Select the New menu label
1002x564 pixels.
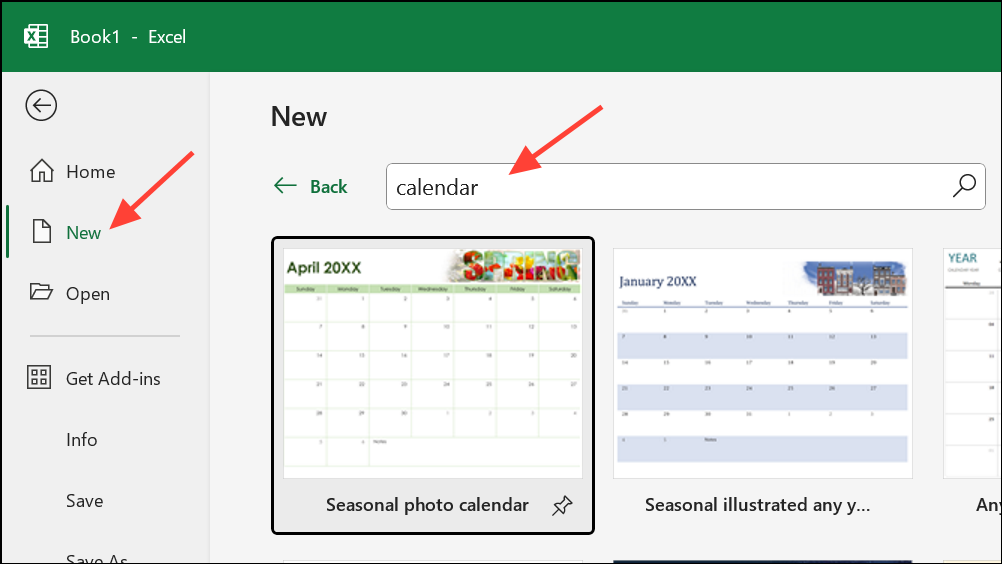coord(84,233)
